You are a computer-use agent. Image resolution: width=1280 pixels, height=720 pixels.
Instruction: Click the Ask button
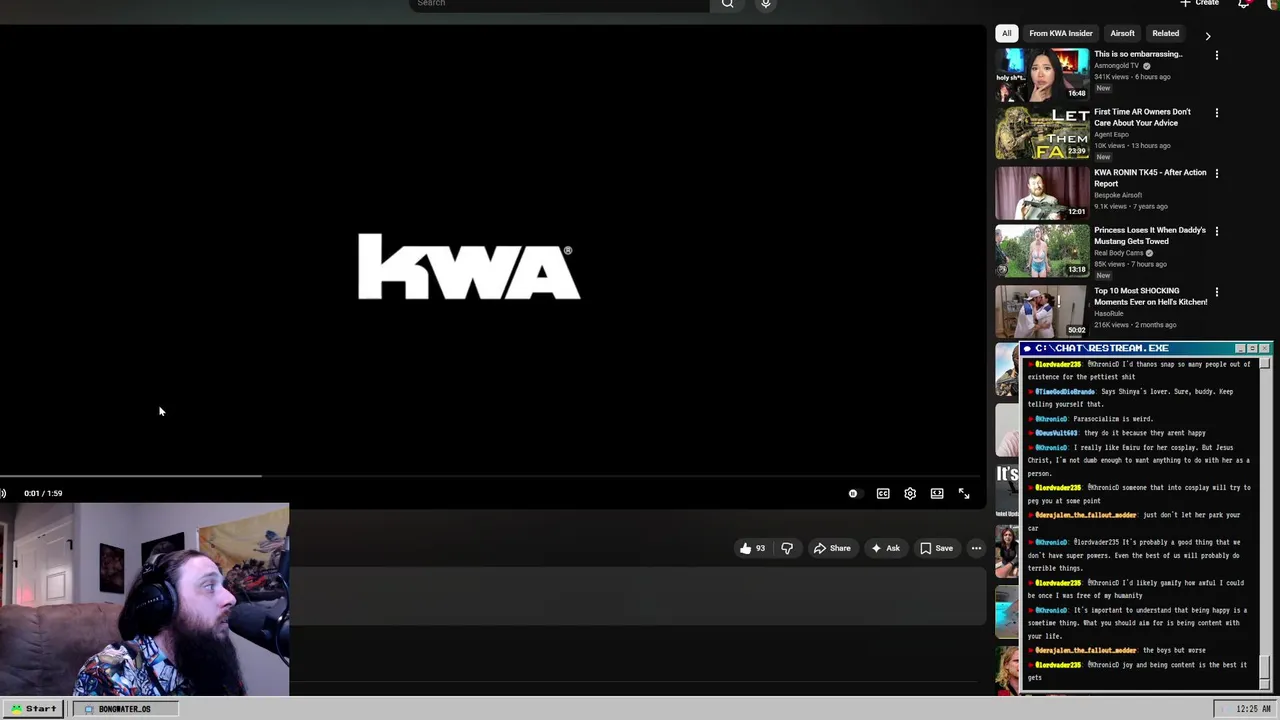pyautogui.click(x=886, y=548)
